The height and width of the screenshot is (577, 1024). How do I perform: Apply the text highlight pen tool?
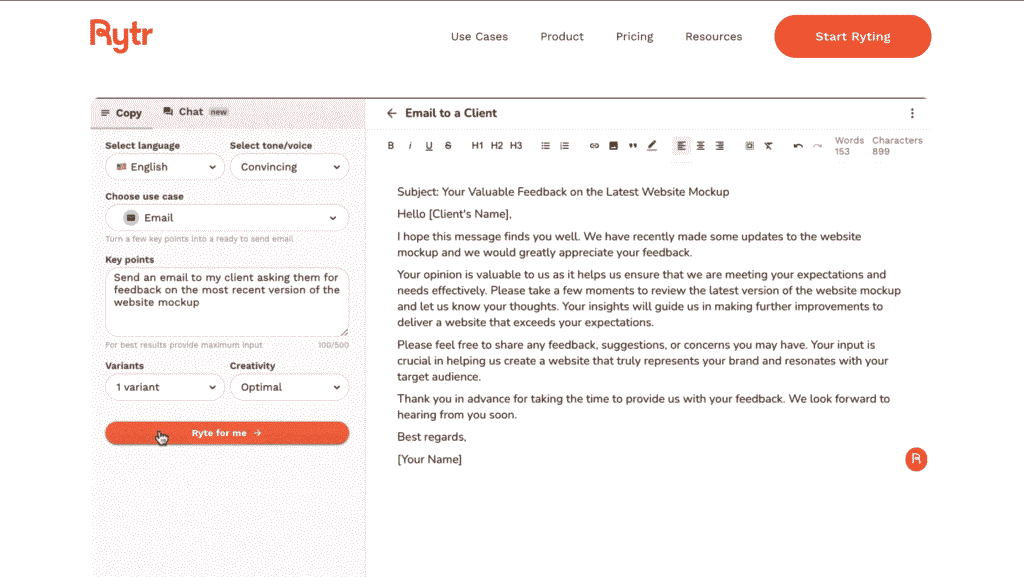pos(651,146)
